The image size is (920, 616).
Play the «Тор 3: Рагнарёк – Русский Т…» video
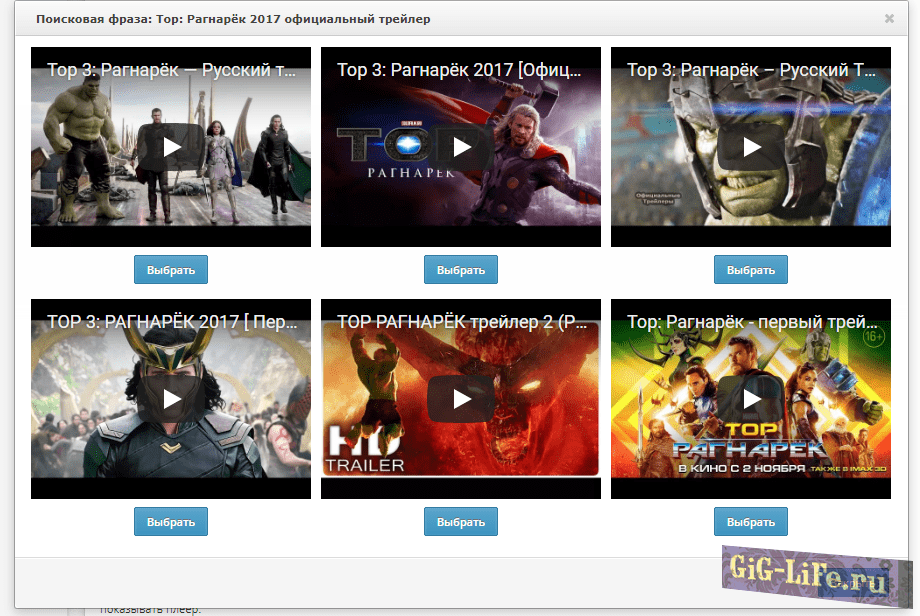(750, 146)
